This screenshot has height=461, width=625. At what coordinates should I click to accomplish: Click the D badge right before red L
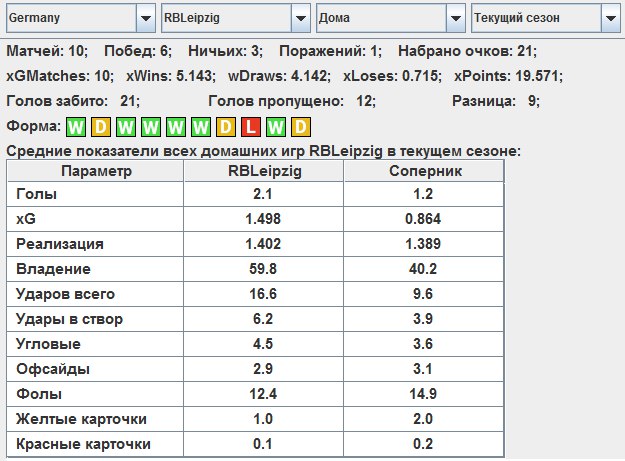click(226, 127)
